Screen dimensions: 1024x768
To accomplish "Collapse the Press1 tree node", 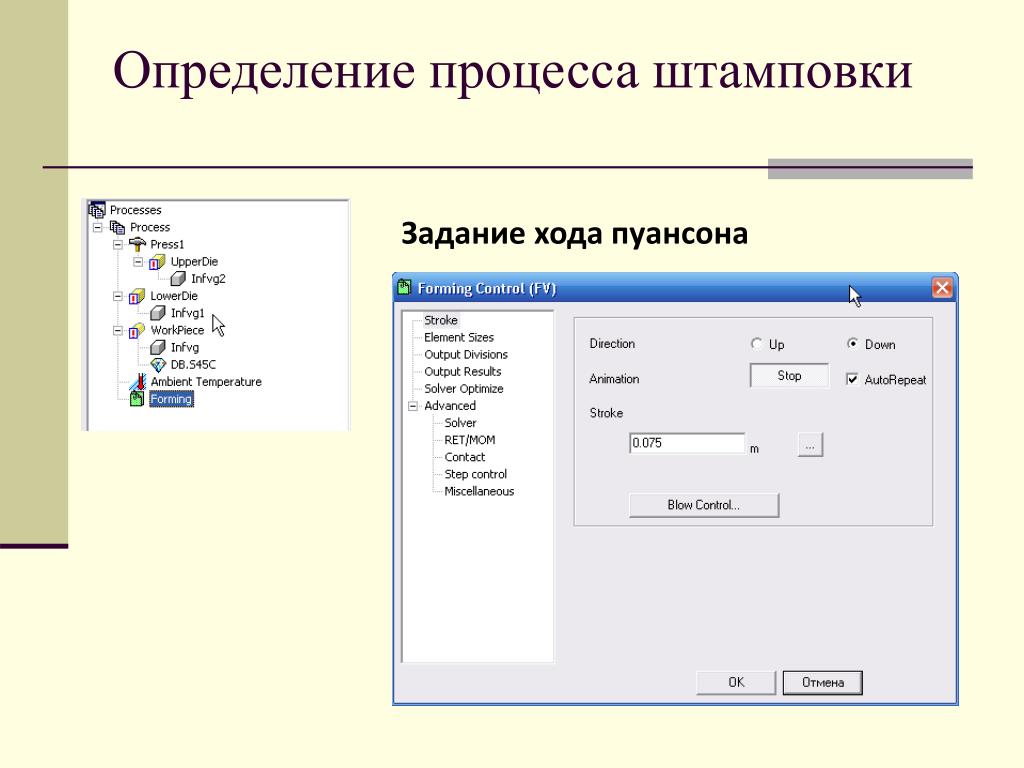I will (118, 244).
